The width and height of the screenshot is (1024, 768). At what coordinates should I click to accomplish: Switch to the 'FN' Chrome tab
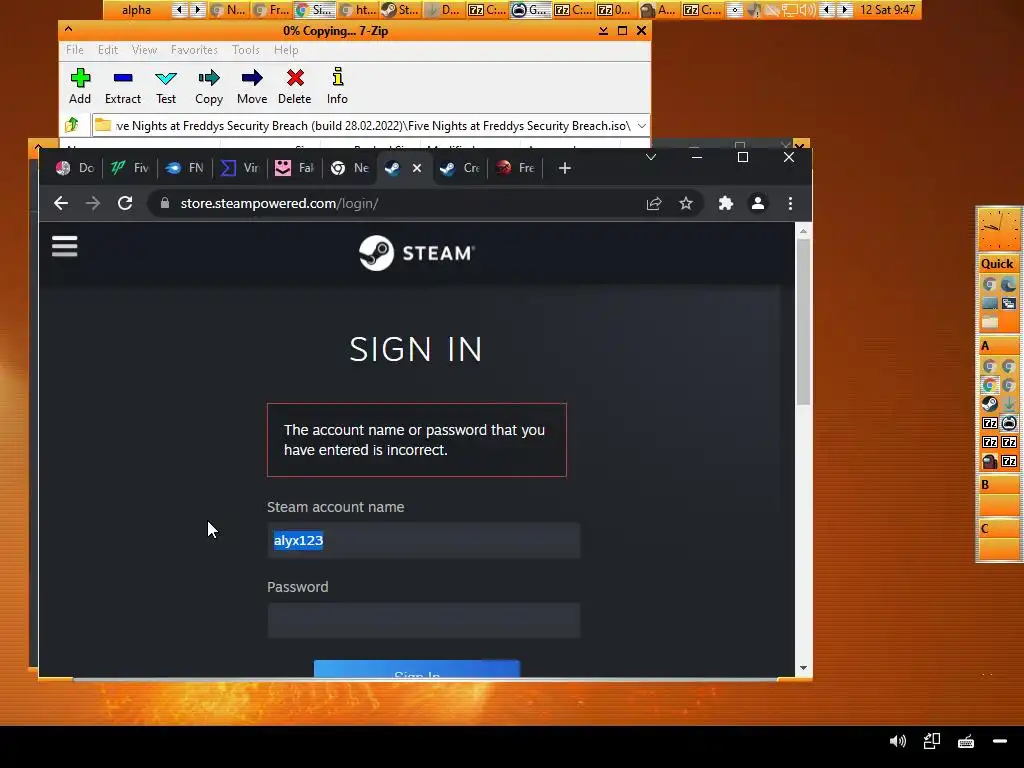185,168
